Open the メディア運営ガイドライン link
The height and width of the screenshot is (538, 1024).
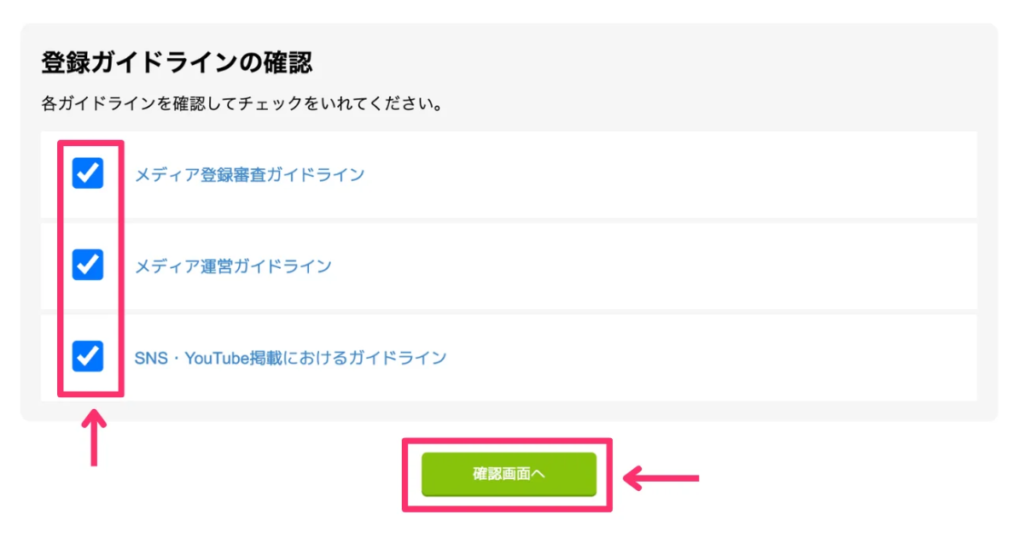[233, 266]
